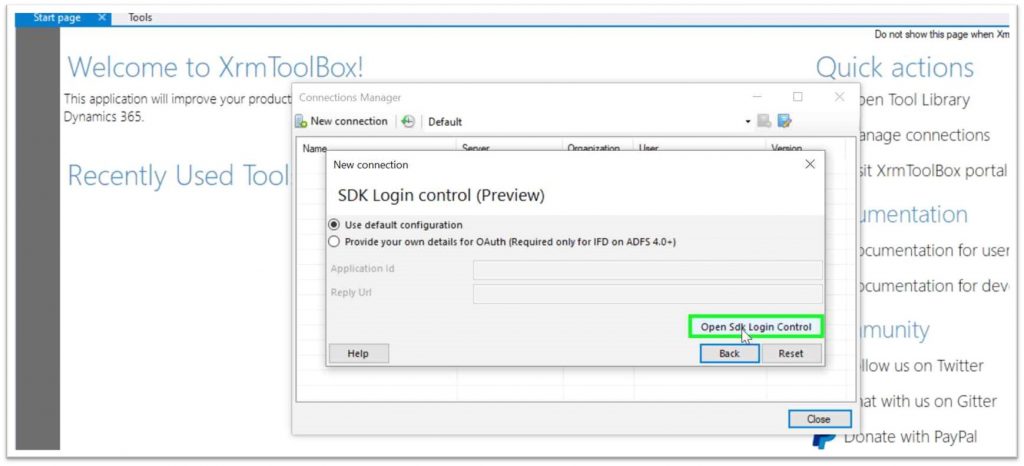Maximize the Connections Manager window
The image size is (1024, 466).
pos(797,97)
